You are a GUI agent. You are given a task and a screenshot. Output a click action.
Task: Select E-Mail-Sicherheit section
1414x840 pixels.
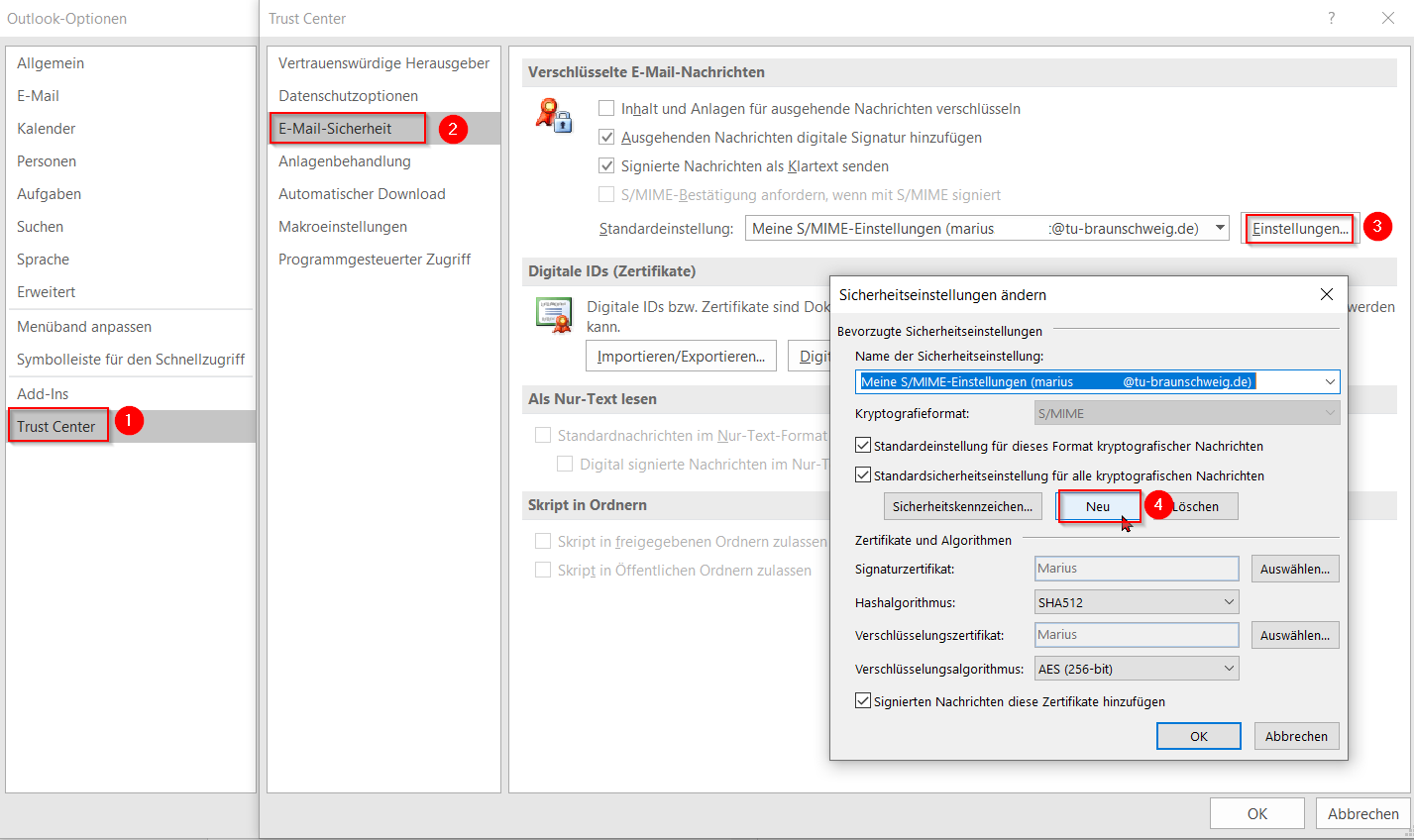coord(384,129)
